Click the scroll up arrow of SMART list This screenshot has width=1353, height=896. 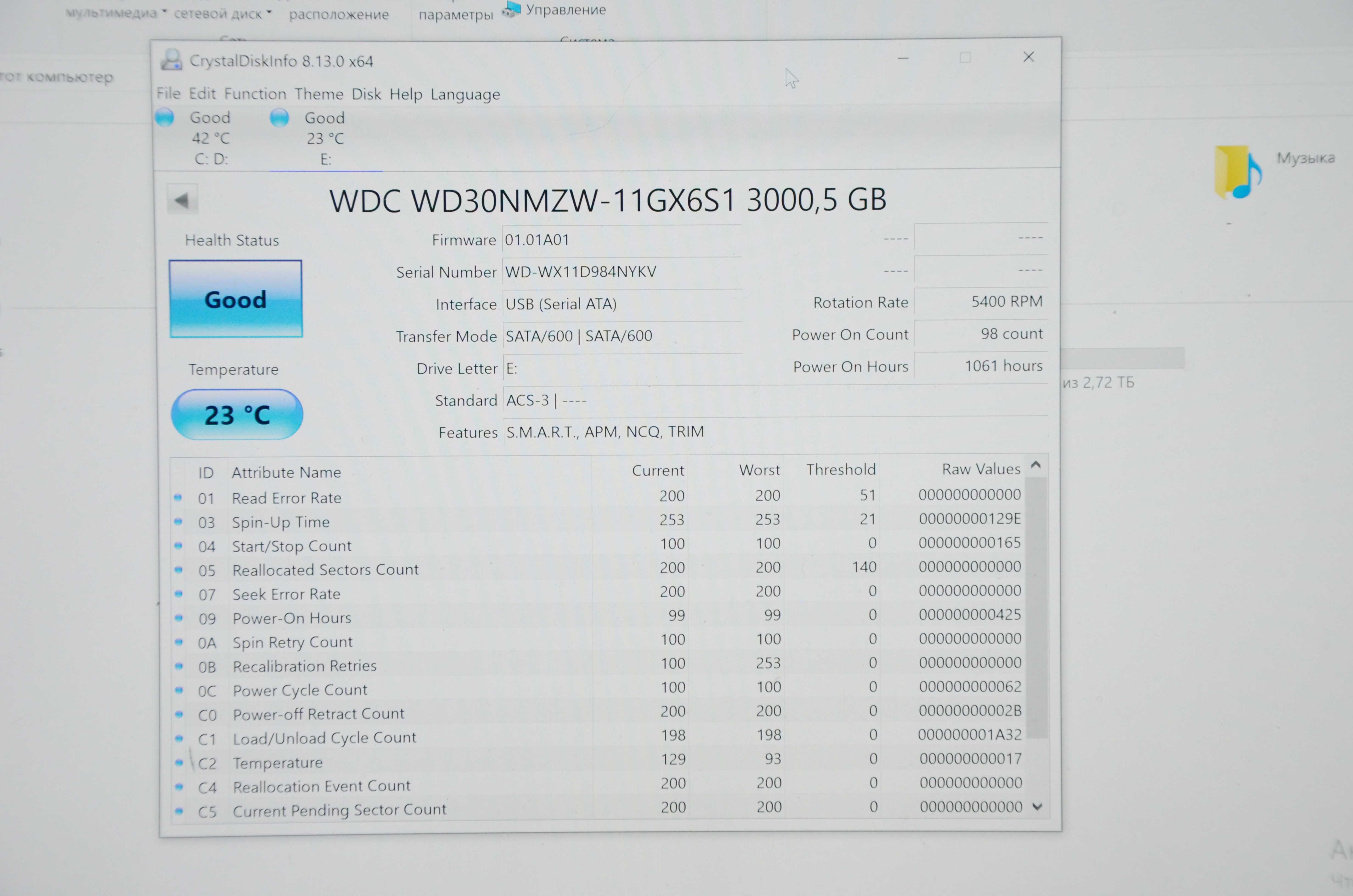[x=1036, y=465]
